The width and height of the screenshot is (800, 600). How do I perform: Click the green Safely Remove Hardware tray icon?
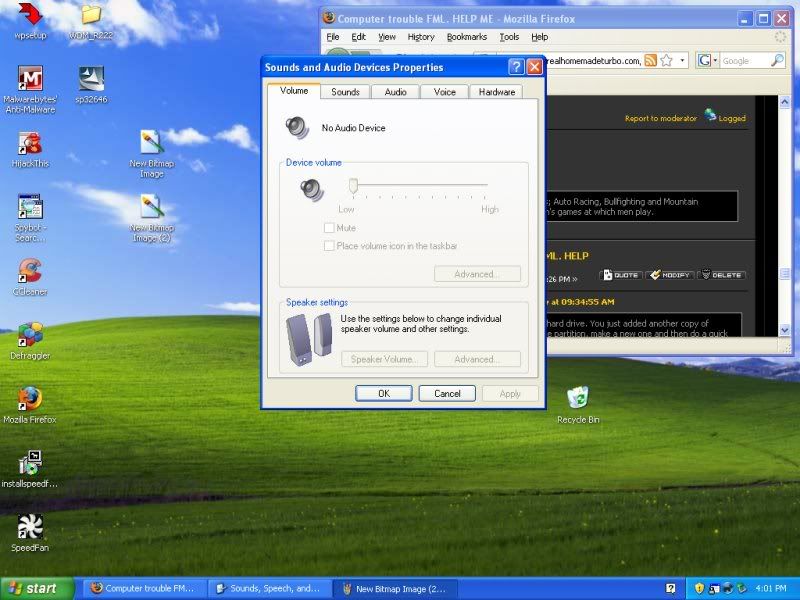pos(742,588)
